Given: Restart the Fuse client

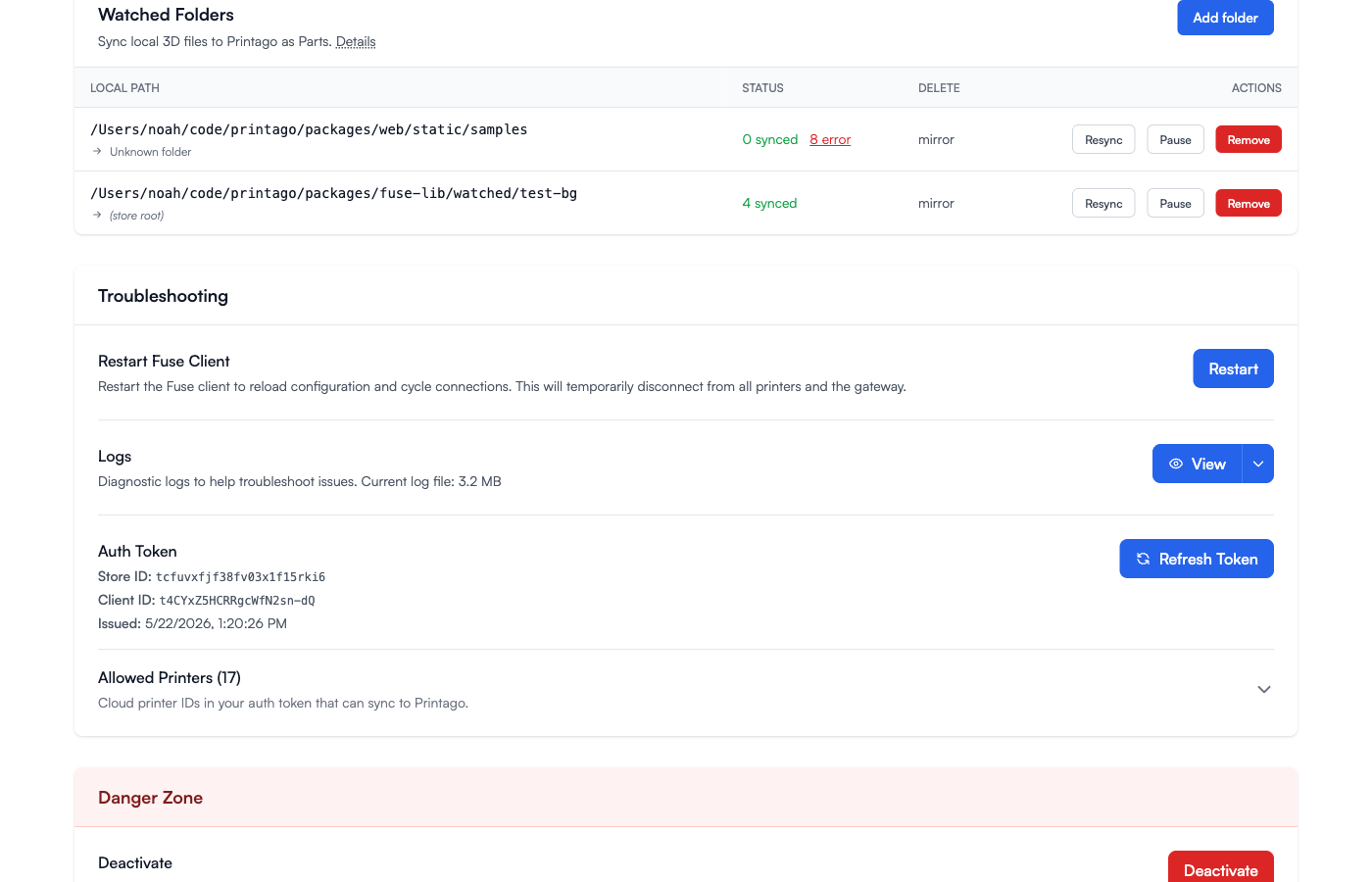Looking at the screenshot, I should pos(1233,368).
